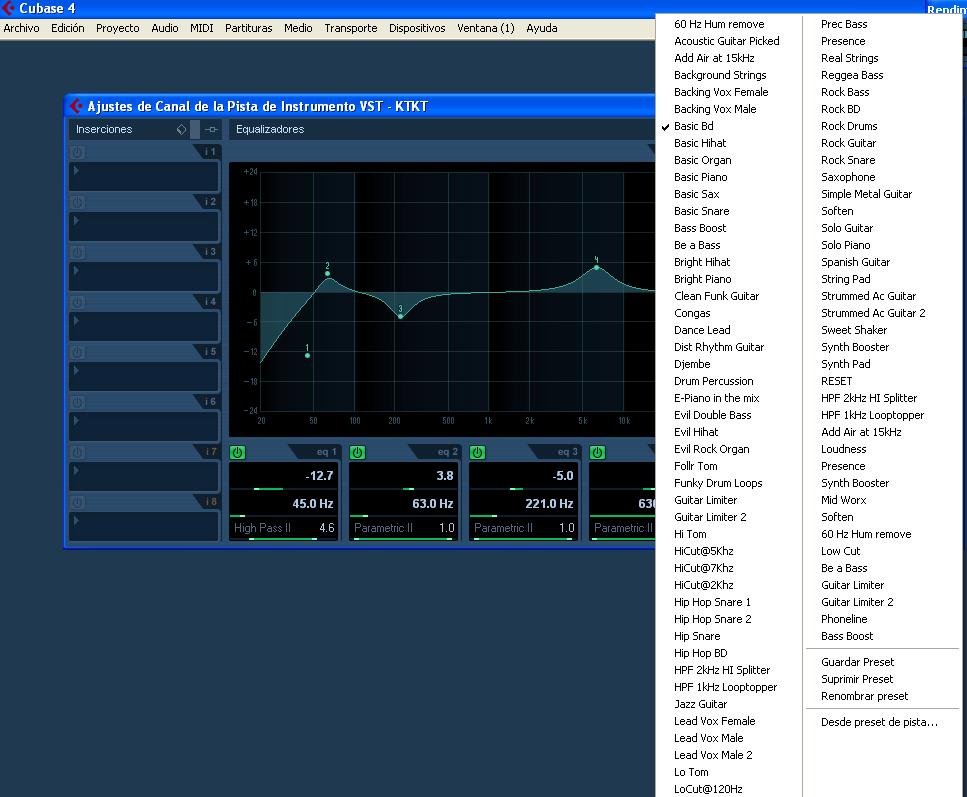Open the Transporte menu
Image resolution: width=967 pixels, height=797 pixels.
[x=351, y=28]
